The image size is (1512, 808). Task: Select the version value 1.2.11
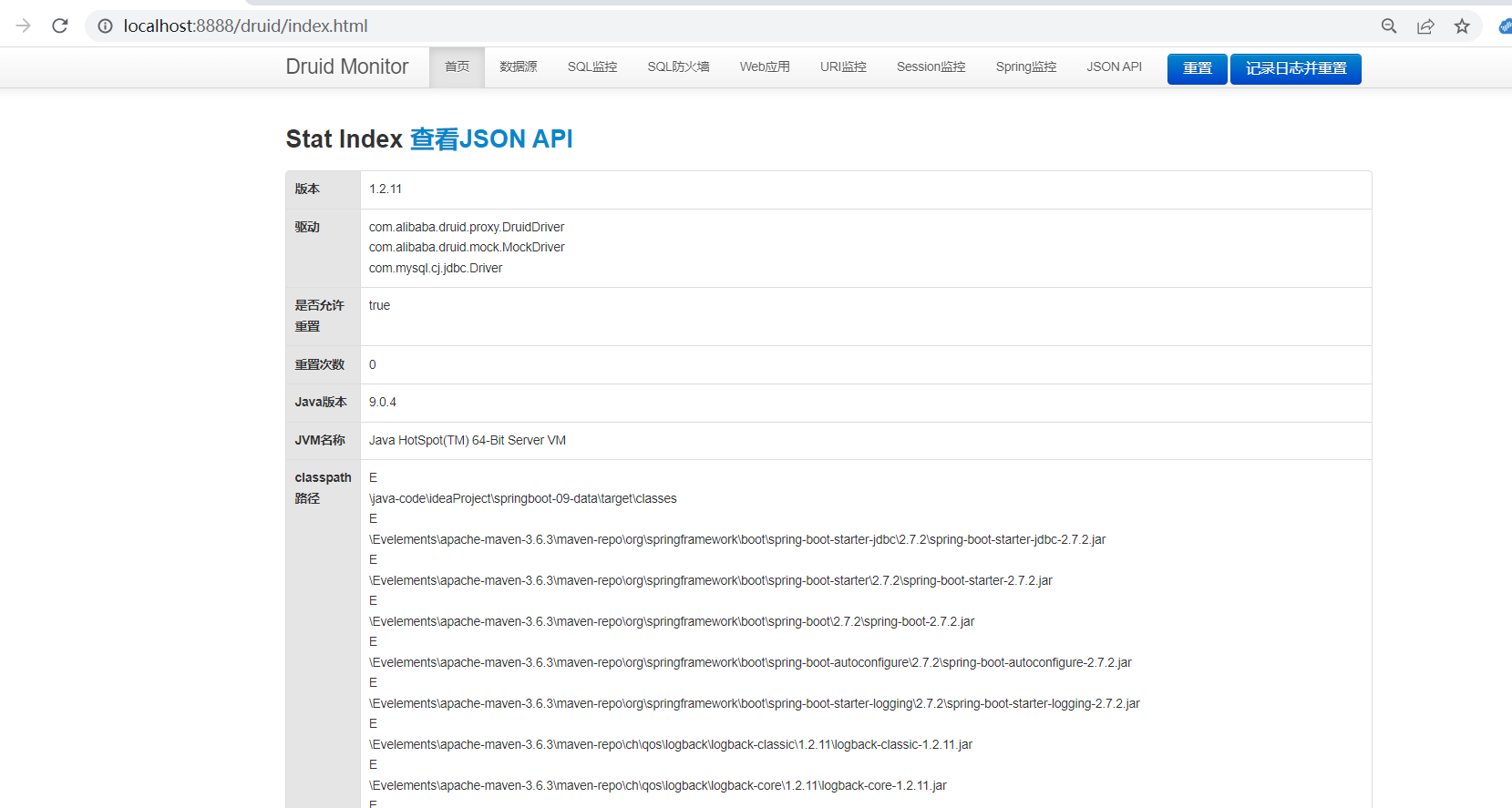point(386,189)
